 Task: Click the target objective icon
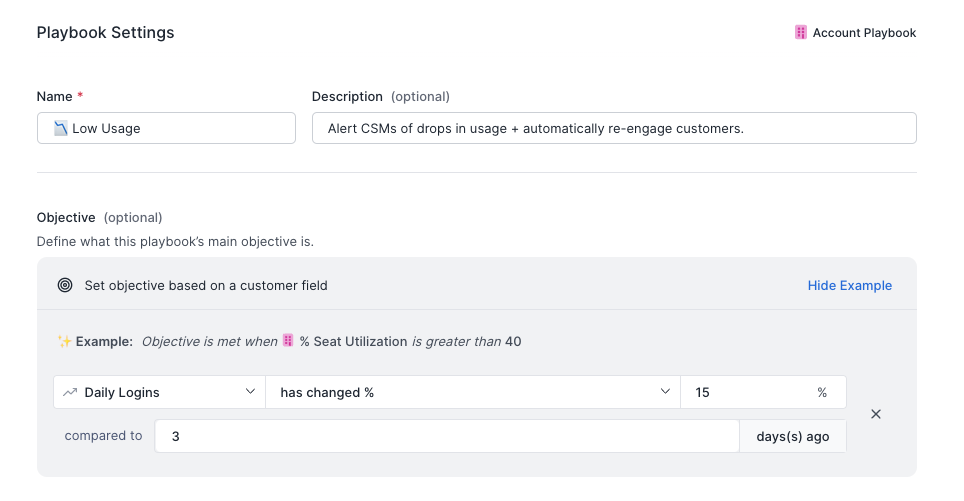pyautogui.click(x=65, y=285)
